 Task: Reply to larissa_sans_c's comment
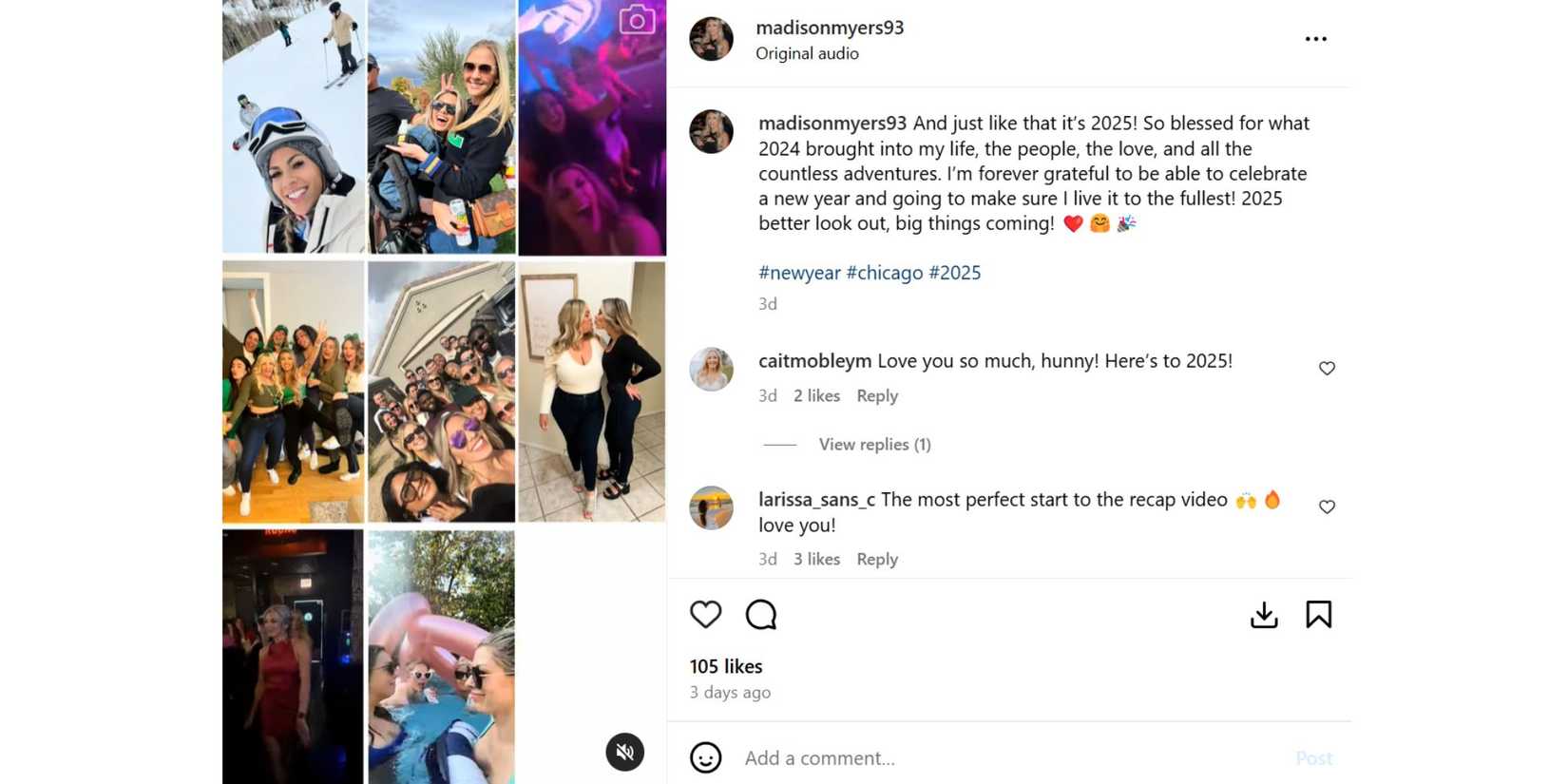point(876,559)
